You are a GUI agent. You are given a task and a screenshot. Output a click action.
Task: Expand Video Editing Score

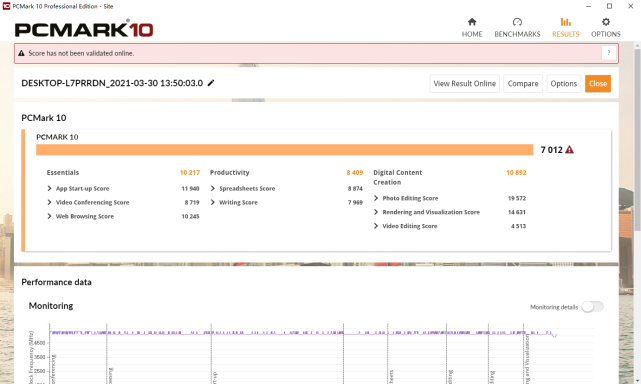tap(376, 226)
